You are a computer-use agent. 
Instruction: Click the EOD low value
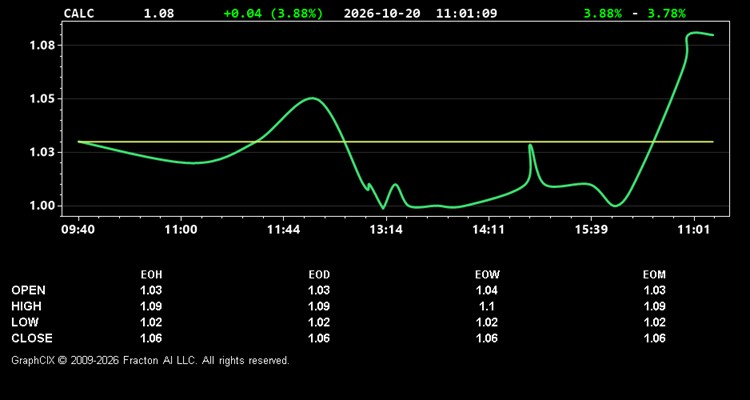[319, 322]
